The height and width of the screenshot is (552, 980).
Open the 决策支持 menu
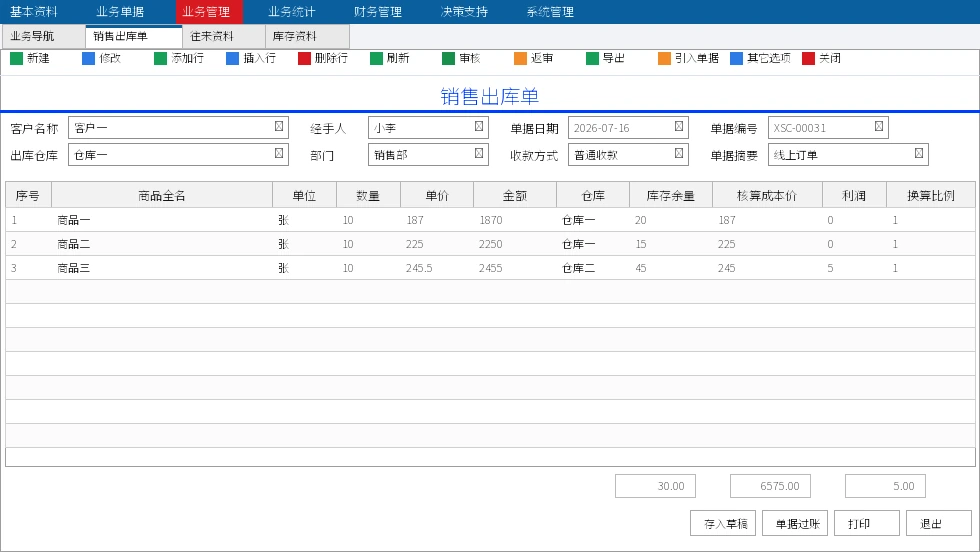coord(464,12)
